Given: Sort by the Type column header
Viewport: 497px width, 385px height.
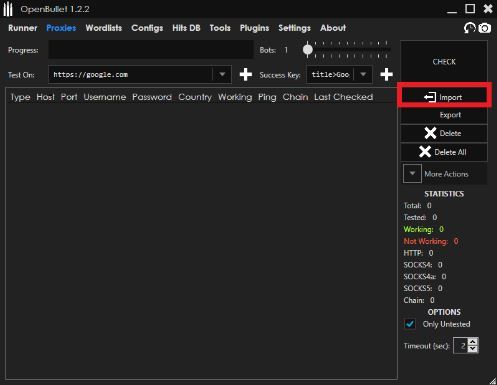Looking at the screenshot, I should 20,97.
